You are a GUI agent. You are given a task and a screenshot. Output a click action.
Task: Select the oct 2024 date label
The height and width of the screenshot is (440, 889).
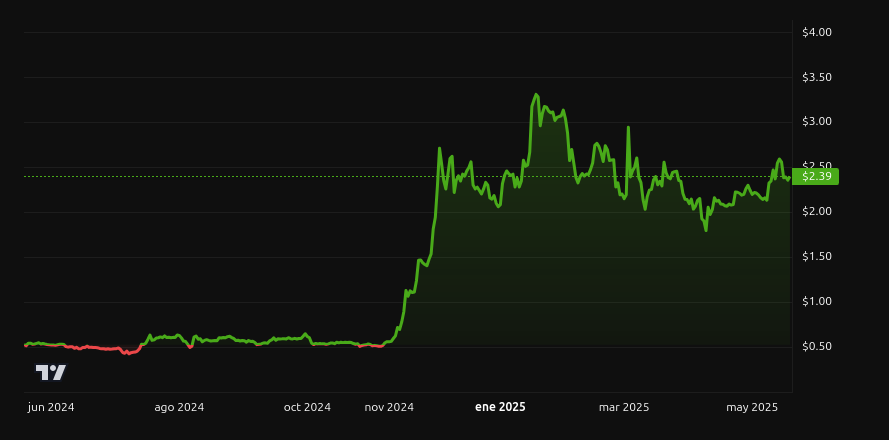point(307,407)
